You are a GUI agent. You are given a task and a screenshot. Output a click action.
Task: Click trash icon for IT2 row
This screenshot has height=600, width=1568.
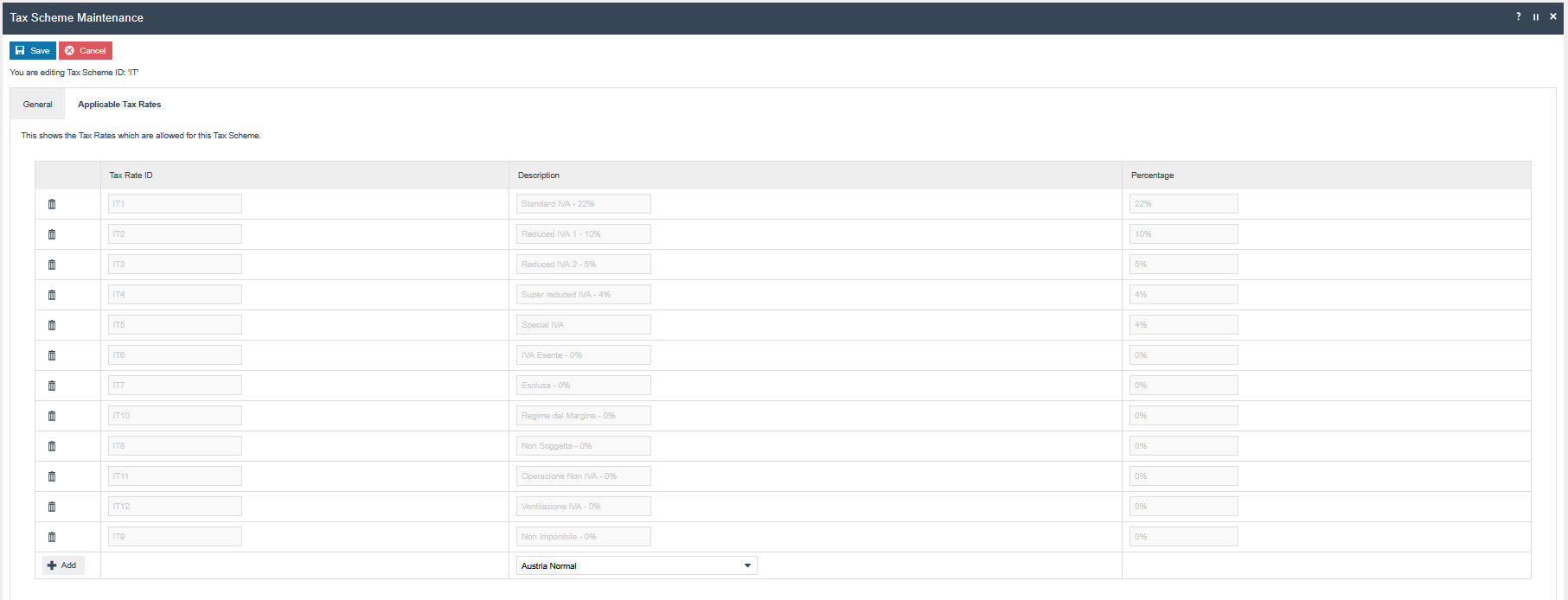(52, 234)
